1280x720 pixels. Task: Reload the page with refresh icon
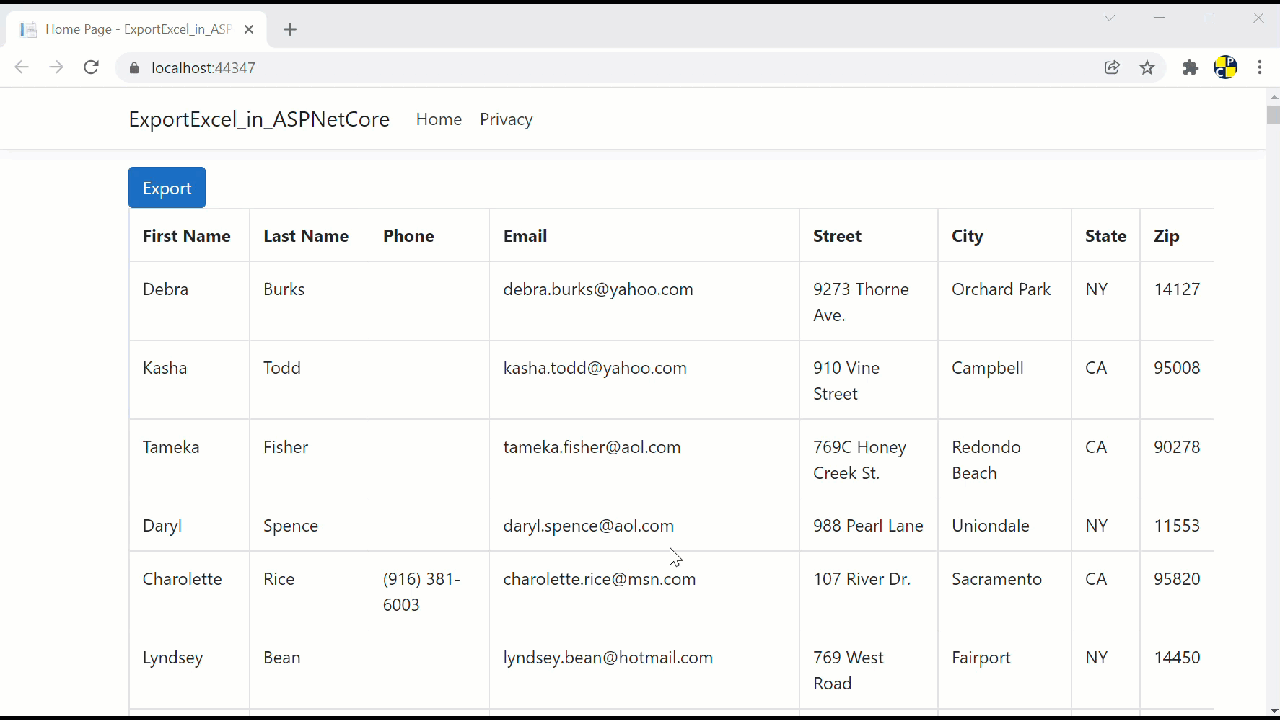pyautogui.click(x=91, y=67)
